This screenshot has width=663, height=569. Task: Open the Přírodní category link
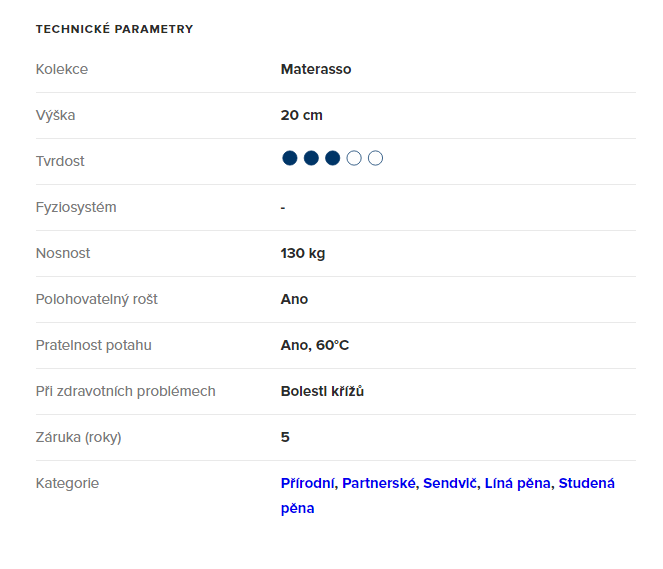[308, 483]
